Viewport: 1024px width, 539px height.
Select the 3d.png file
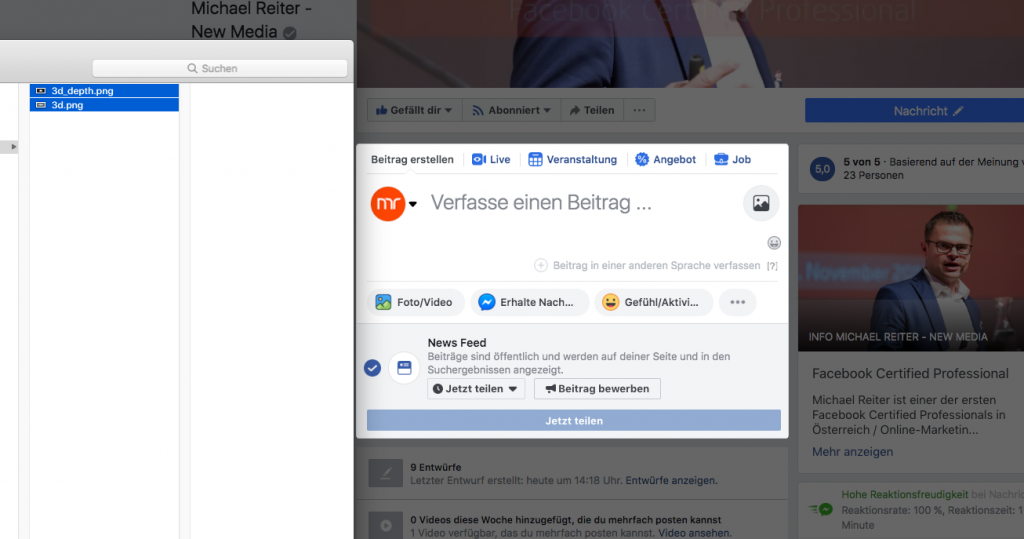pos(104,105)
